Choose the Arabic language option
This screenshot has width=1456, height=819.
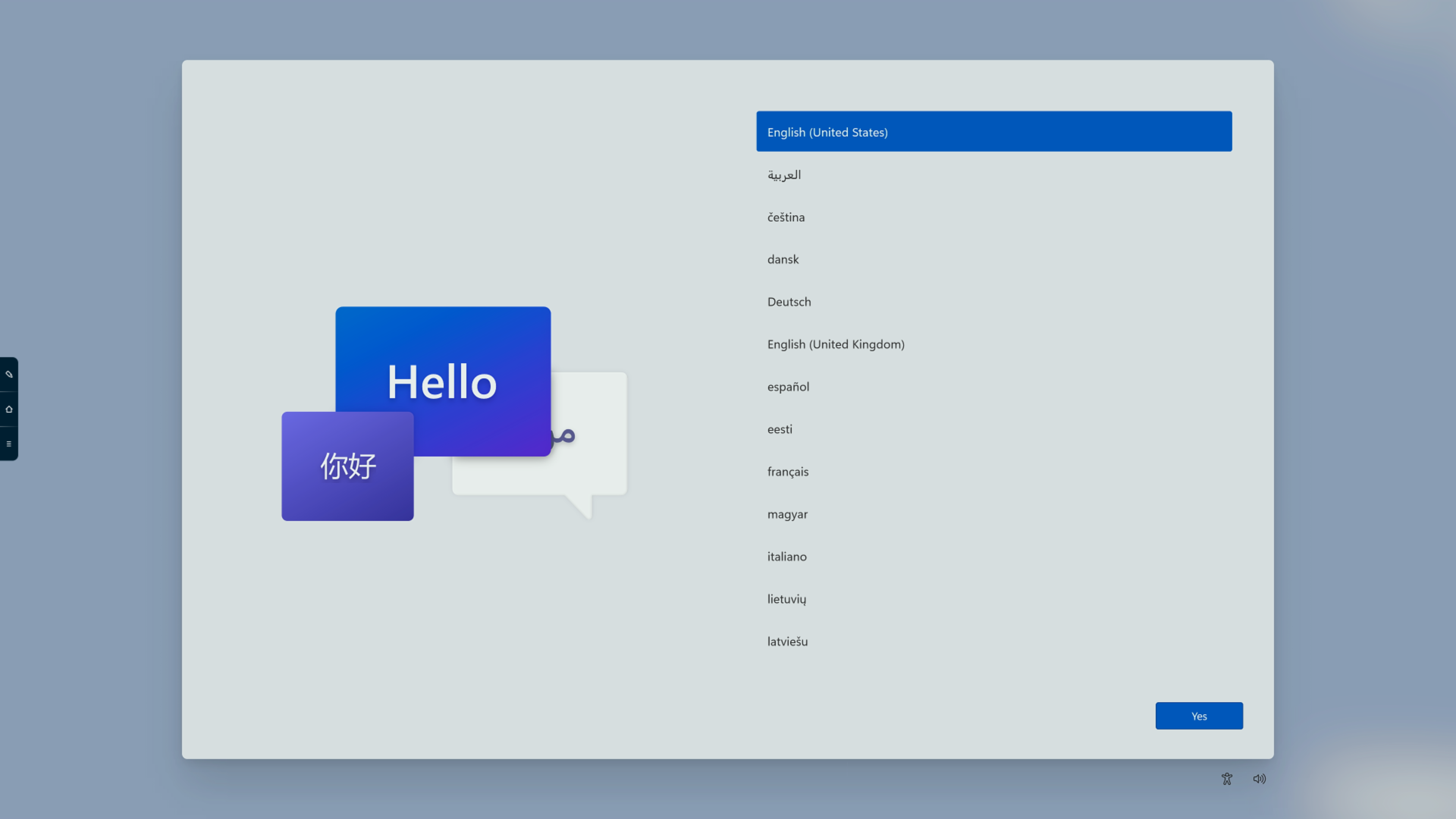coord(784,175)
